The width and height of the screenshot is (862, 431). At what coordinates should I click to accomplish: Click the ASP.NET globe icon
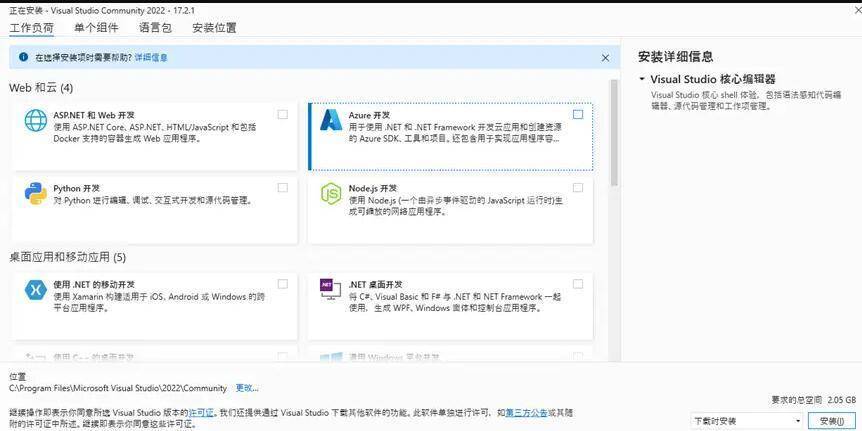coord(36,120)
